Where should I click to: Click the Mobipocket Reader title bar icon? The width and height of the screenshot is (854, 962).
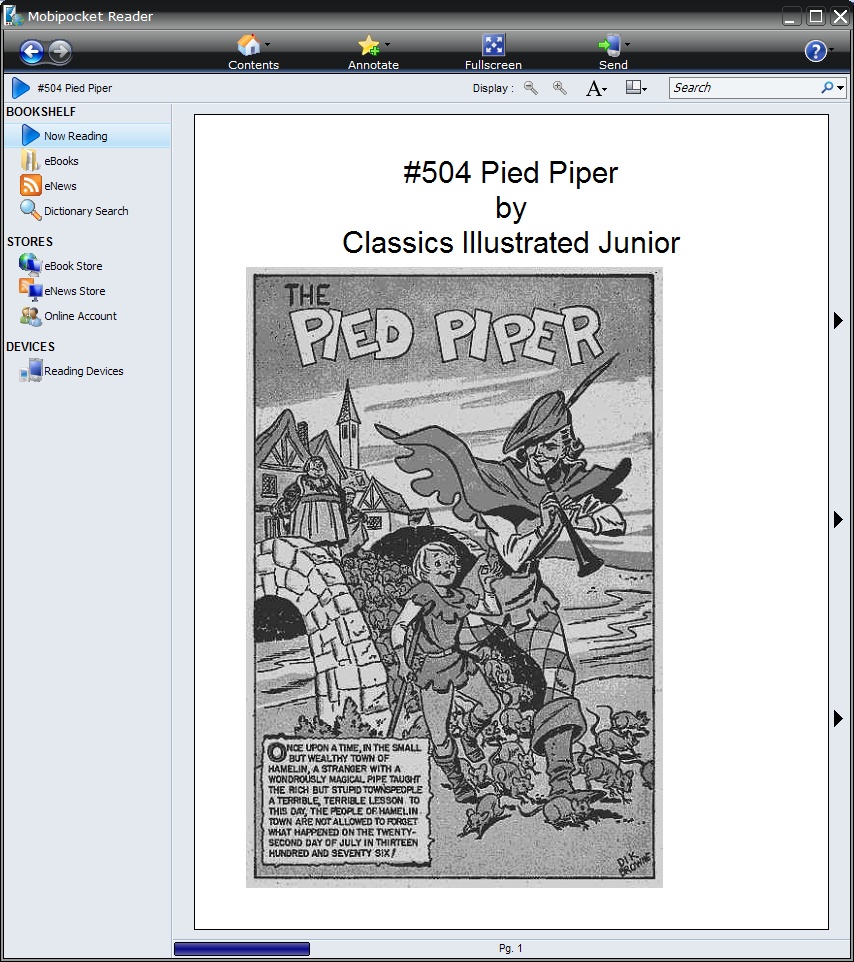[13, 16]
